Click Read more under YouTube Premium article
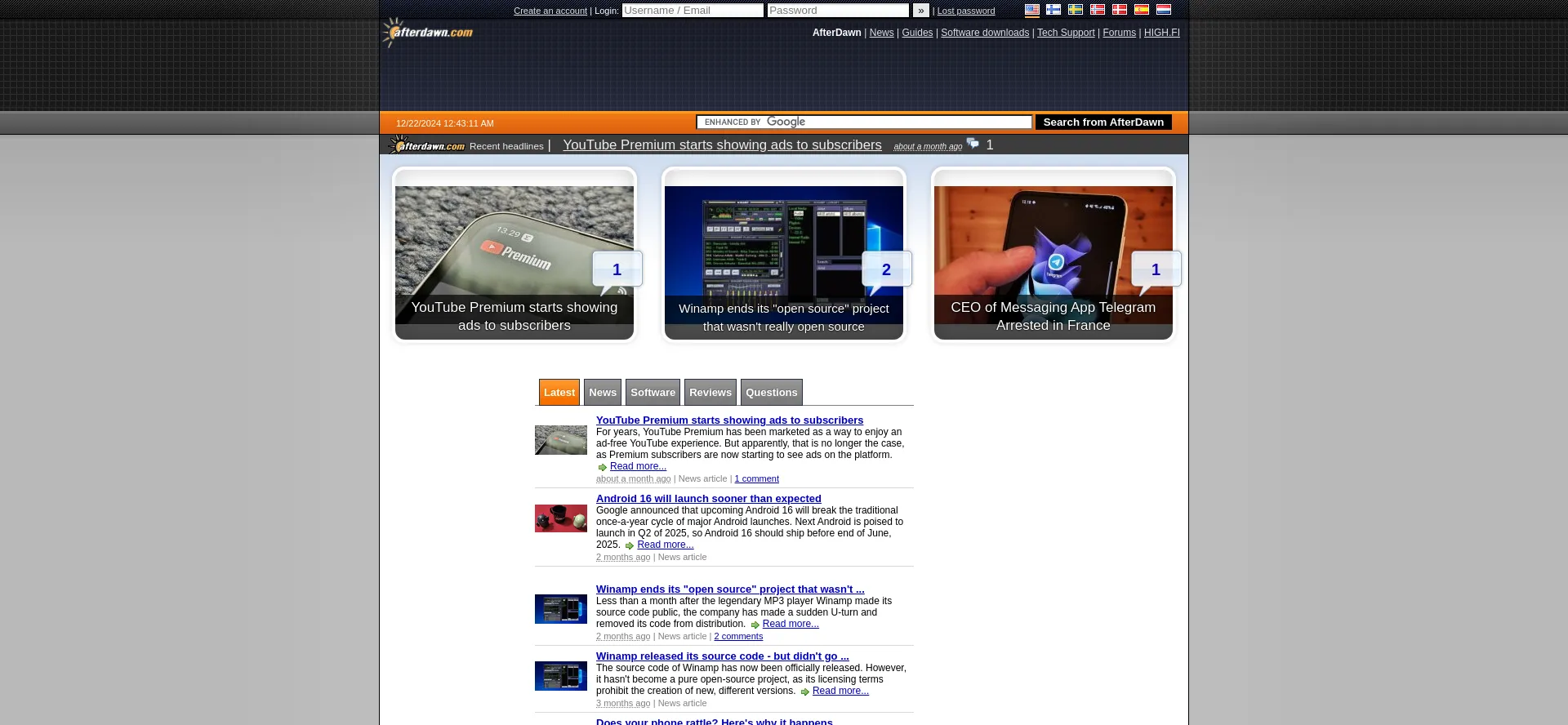The width and height of the screenshot is (1568, 725). point(638,466)
